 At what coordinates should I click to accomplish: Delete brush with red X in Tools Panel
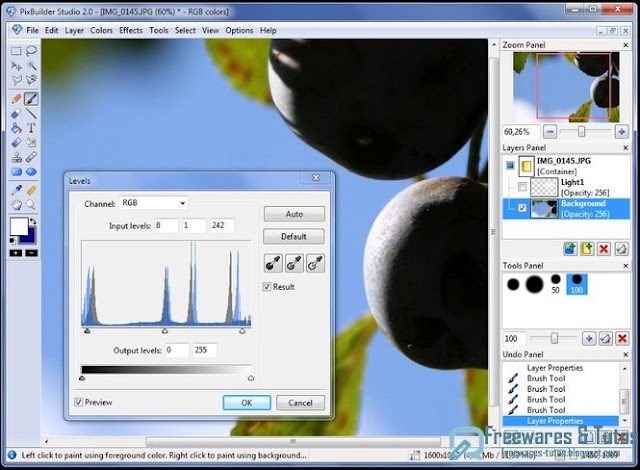[x=622, y=338]
